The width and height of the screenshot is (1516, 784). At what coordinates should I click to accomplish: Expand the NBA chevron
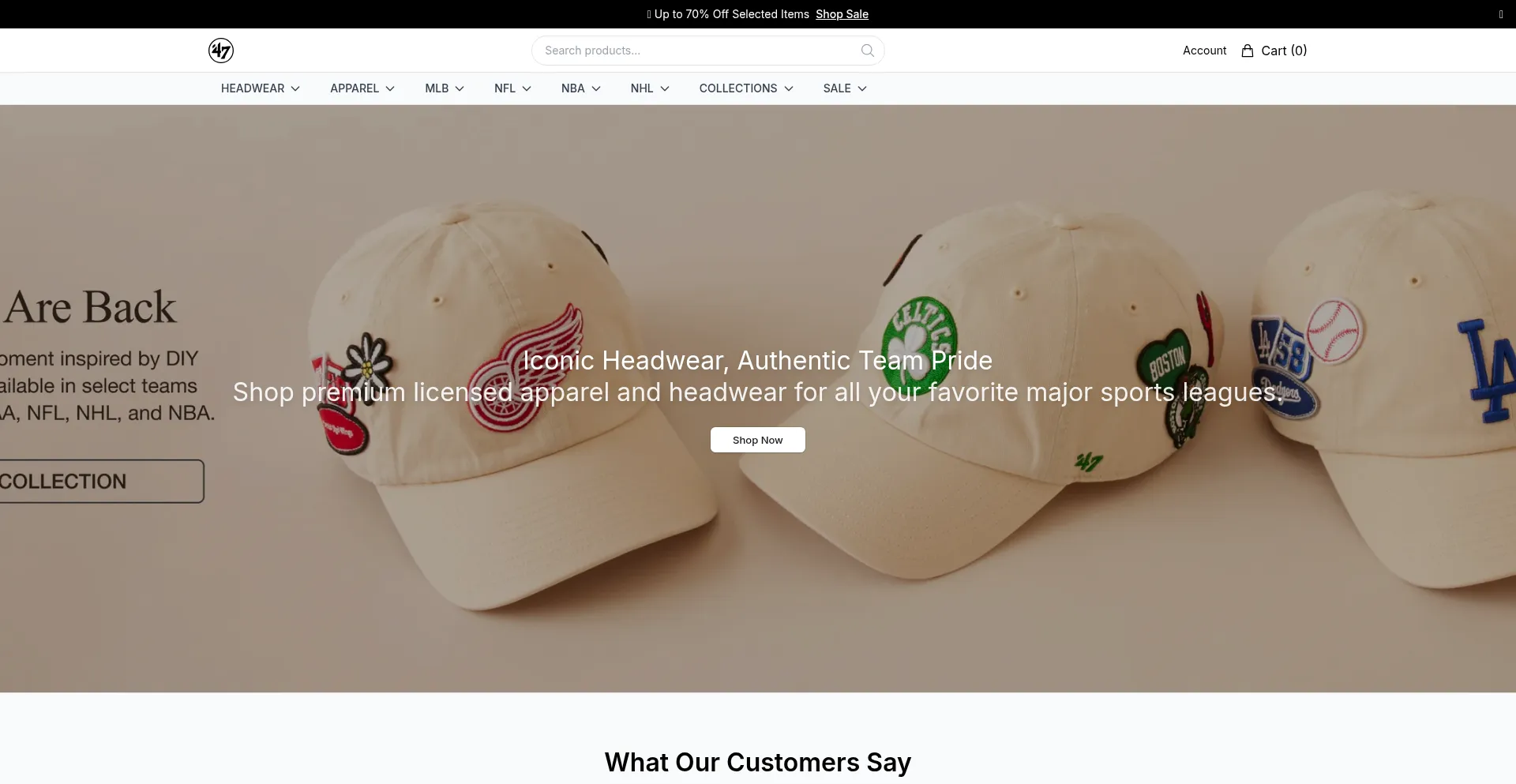tap(596, 88)
